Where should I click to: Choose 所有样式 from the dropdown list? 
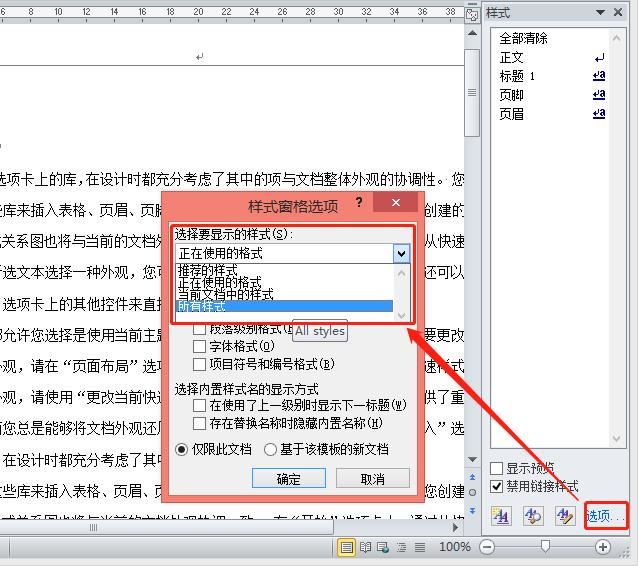click(x=285, y=306)
